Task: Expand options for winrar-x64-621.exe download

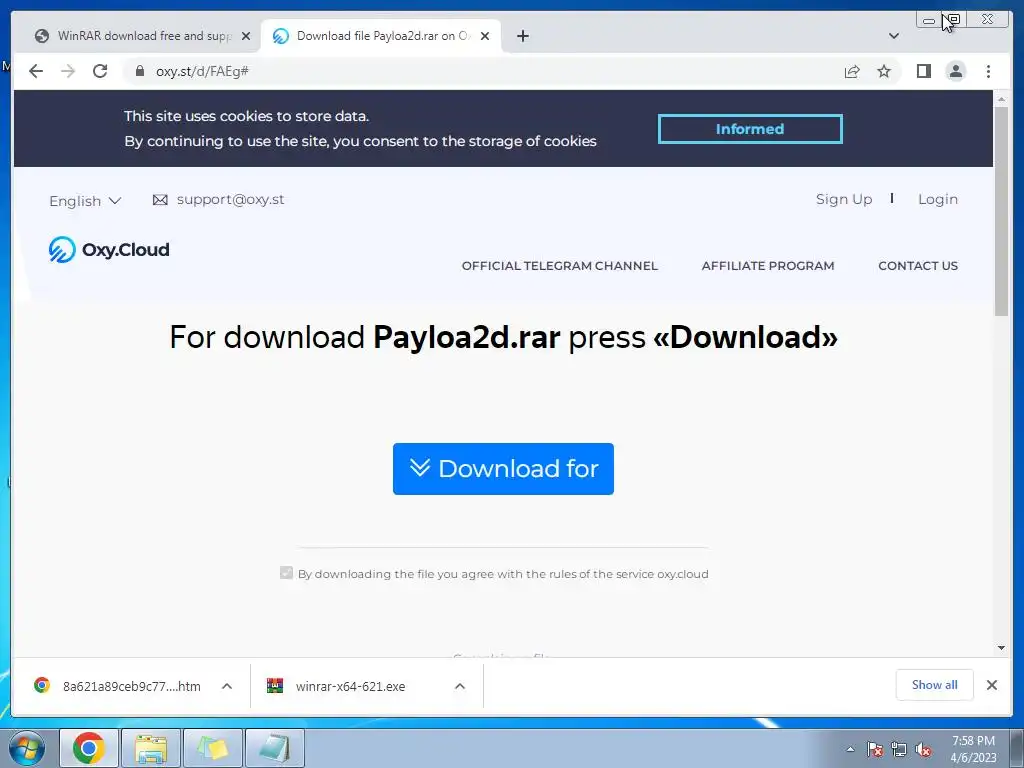Action: tap(460, 686)
